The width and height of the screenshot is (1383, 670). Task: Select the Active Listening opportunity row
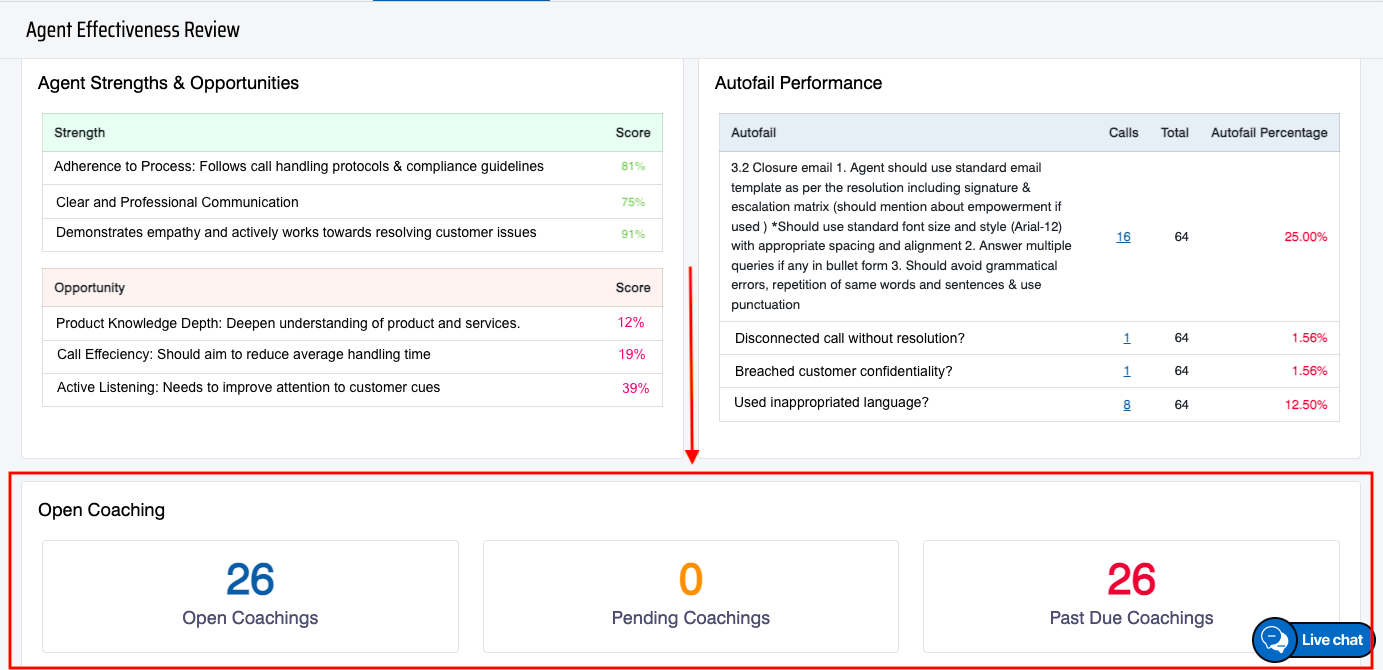pyautogui.click(x=248, y=388)
